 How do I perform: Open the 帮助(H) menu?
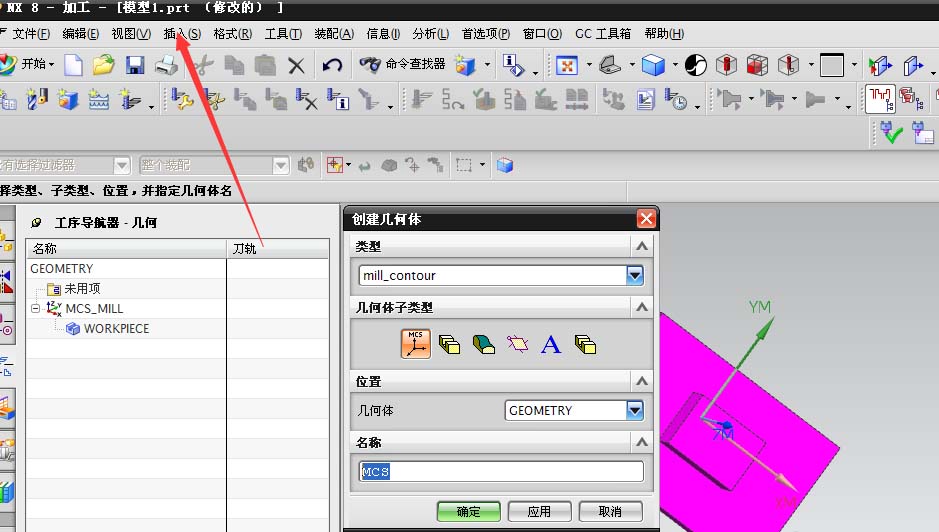tap(664, 34)
